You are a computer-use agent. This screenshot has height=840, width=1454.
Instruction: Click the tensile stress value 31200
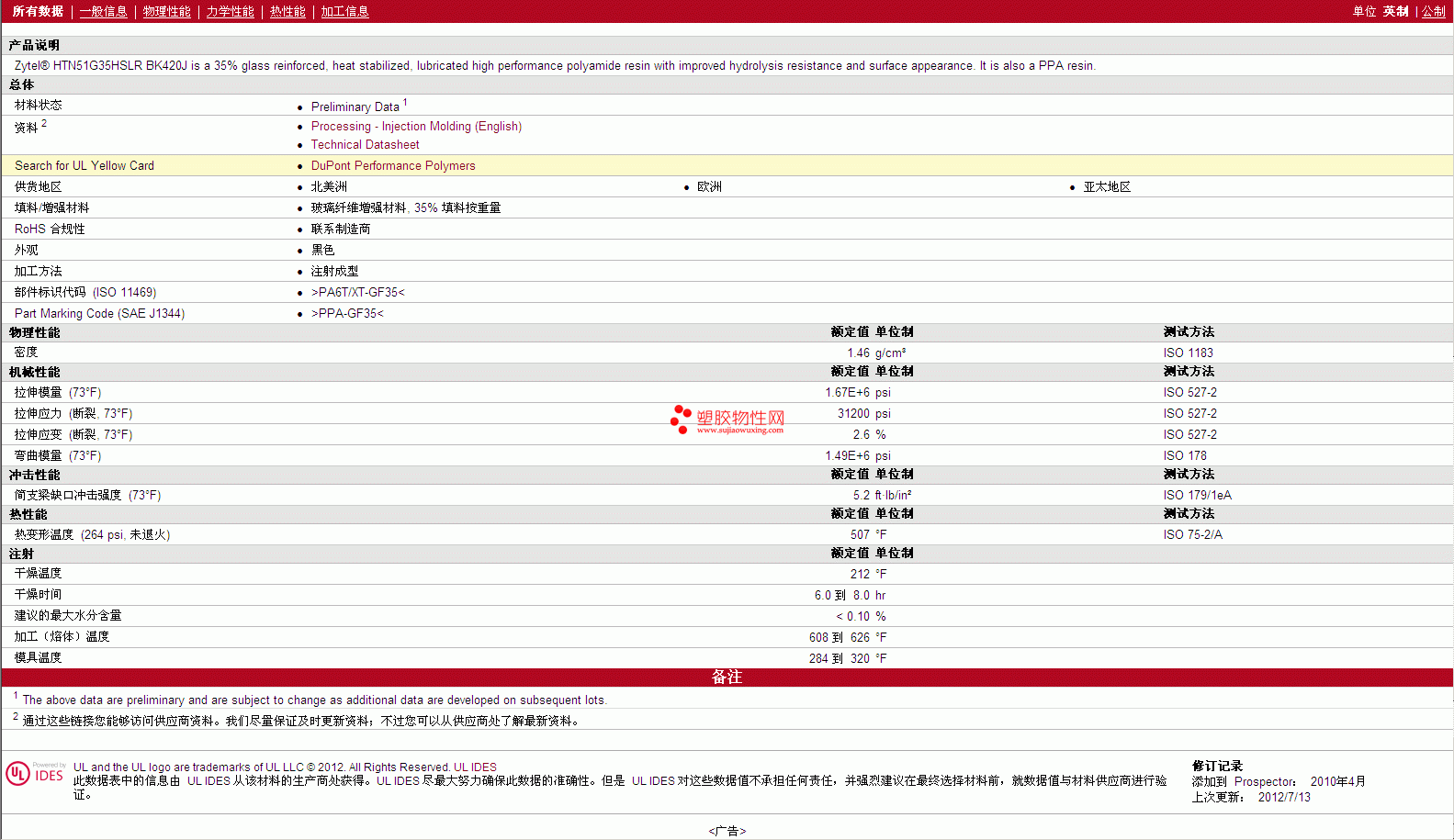[853, 414]
